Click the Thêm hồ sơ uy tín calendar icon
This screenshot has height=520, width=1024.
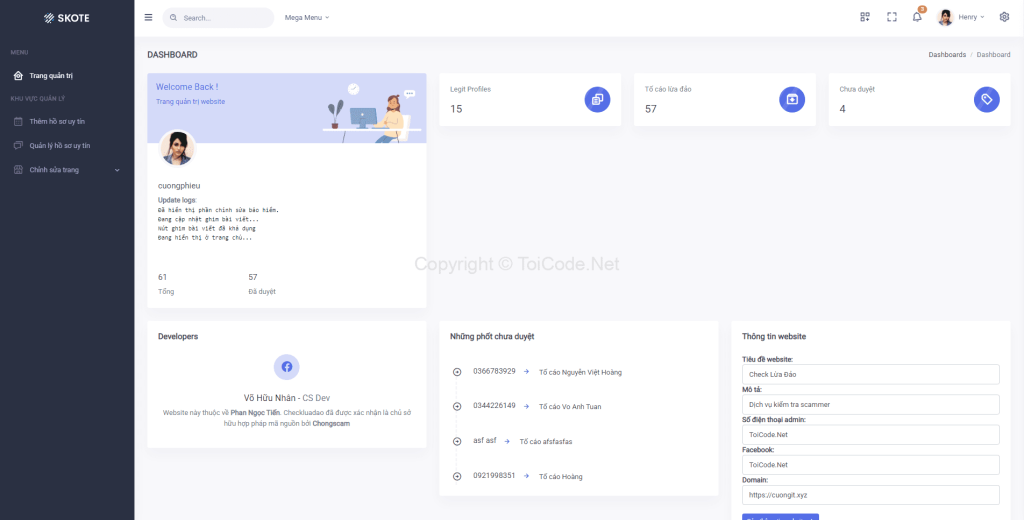pyautogui.click(x=18, y=122)
